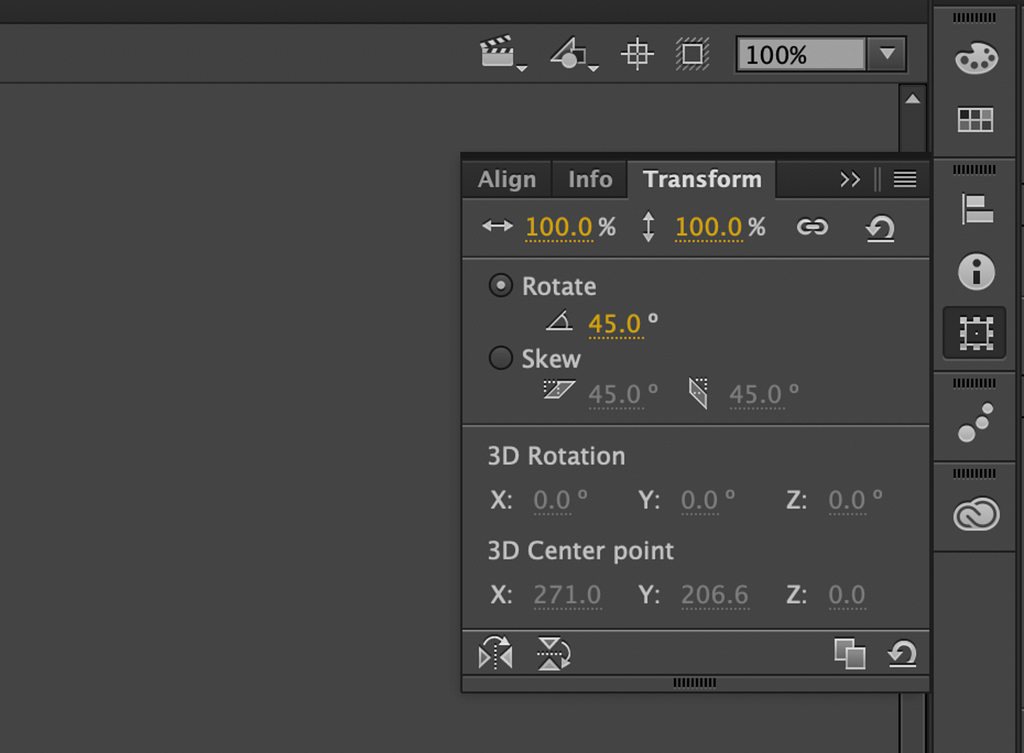The image size is (1024, 753).
Task: Switch to the Align tab
Action: [507, 179]
